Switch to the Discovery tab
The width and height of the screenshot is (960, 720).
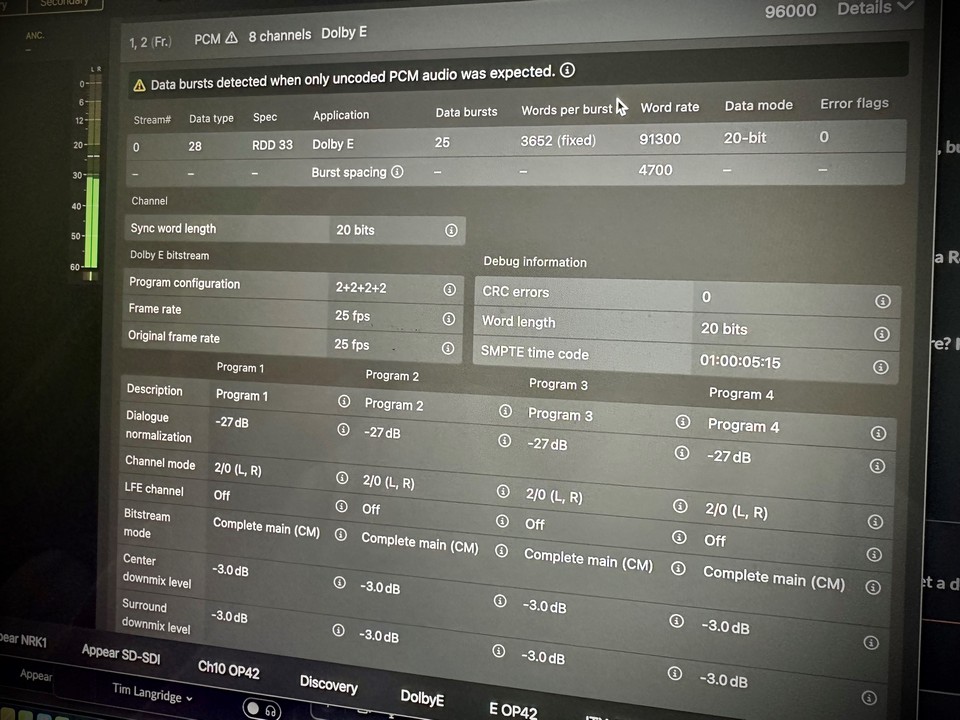tap(328, 684)
